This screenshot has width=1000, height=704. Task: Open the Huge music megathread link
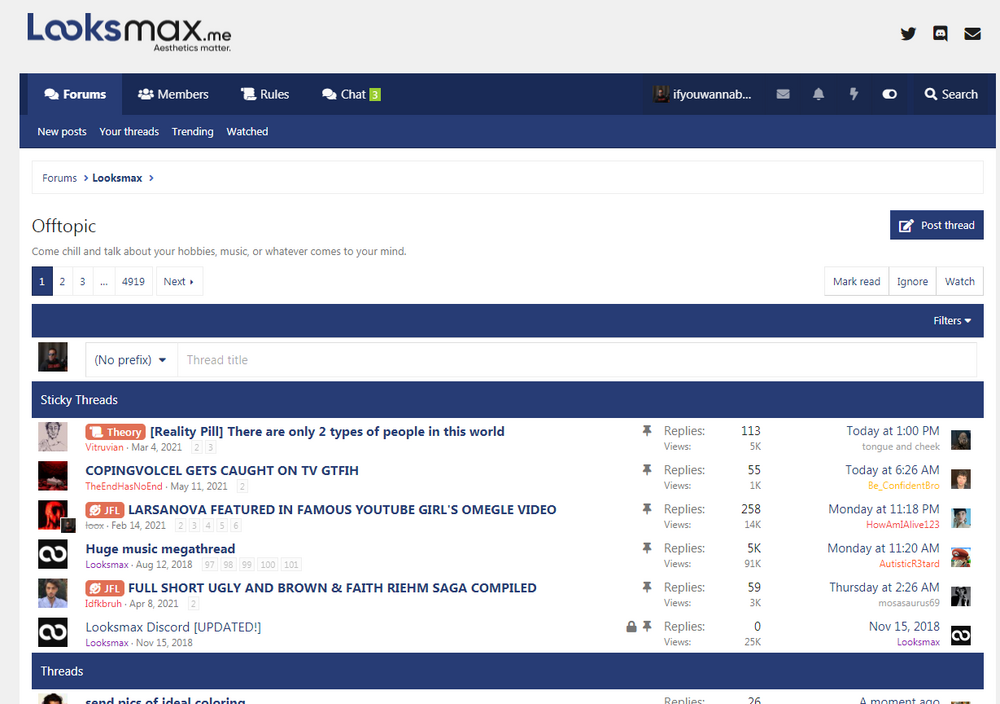coord(160,549)
